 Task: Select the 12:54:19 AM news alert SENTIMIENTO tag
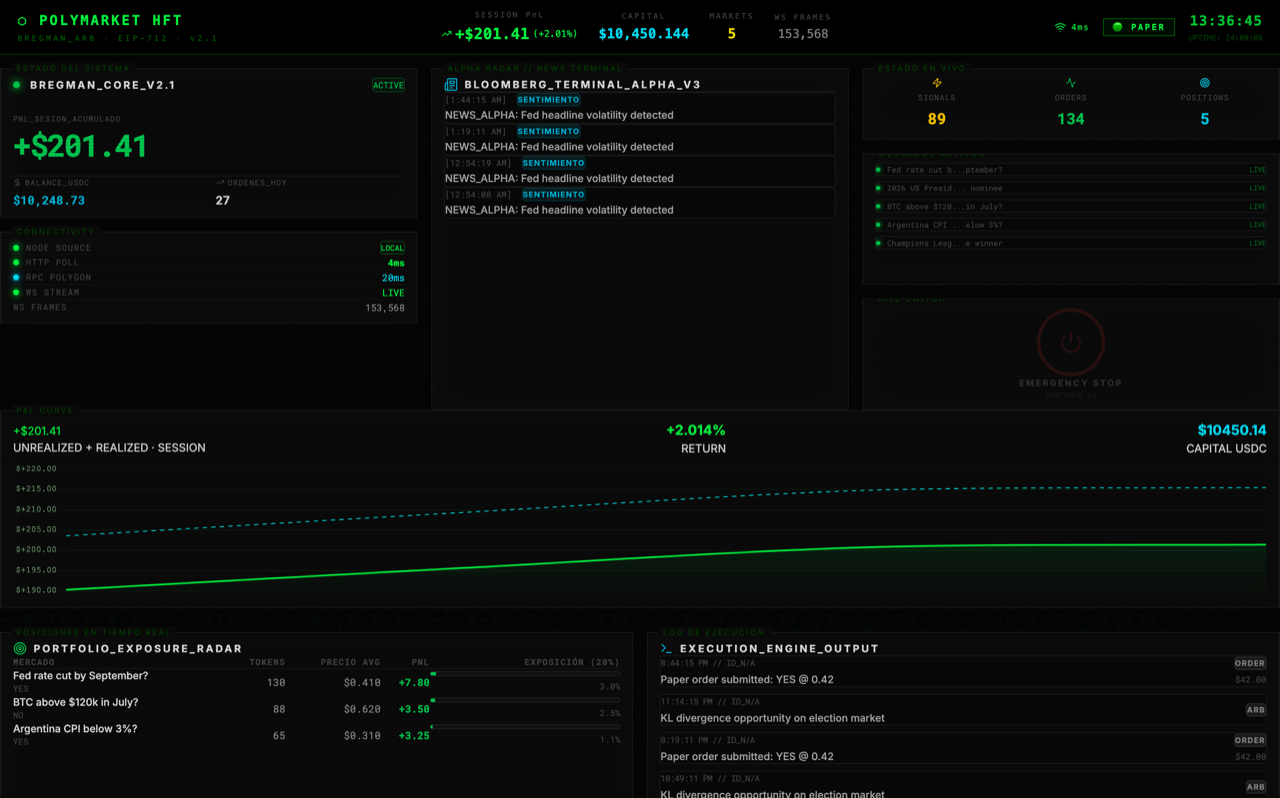click(553, 163)
